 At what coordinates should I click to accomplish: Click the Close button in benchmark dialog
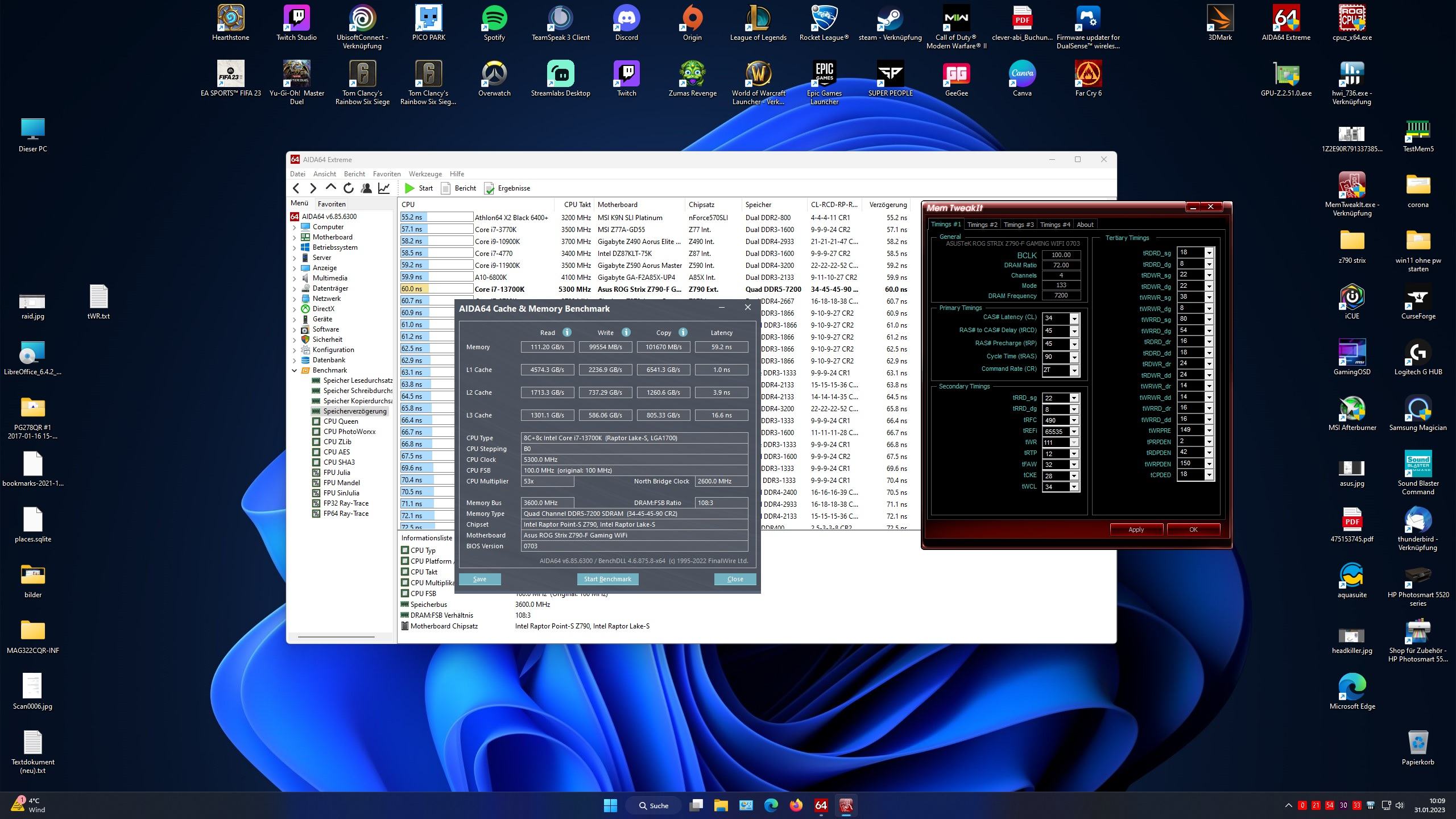pos(735,579)
